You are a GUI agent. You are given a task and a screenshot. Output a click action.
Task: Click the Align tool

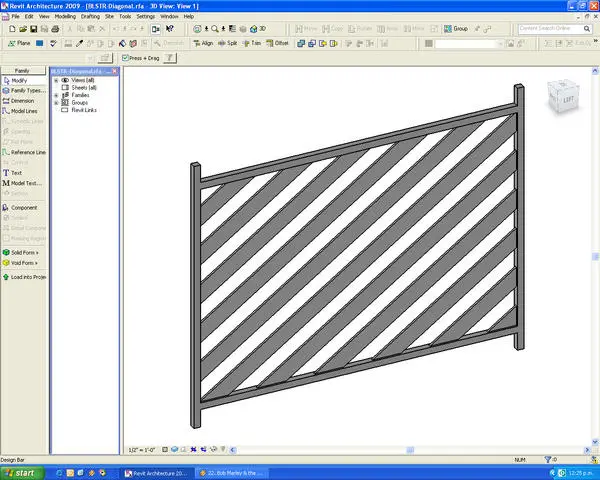(203, 43)
